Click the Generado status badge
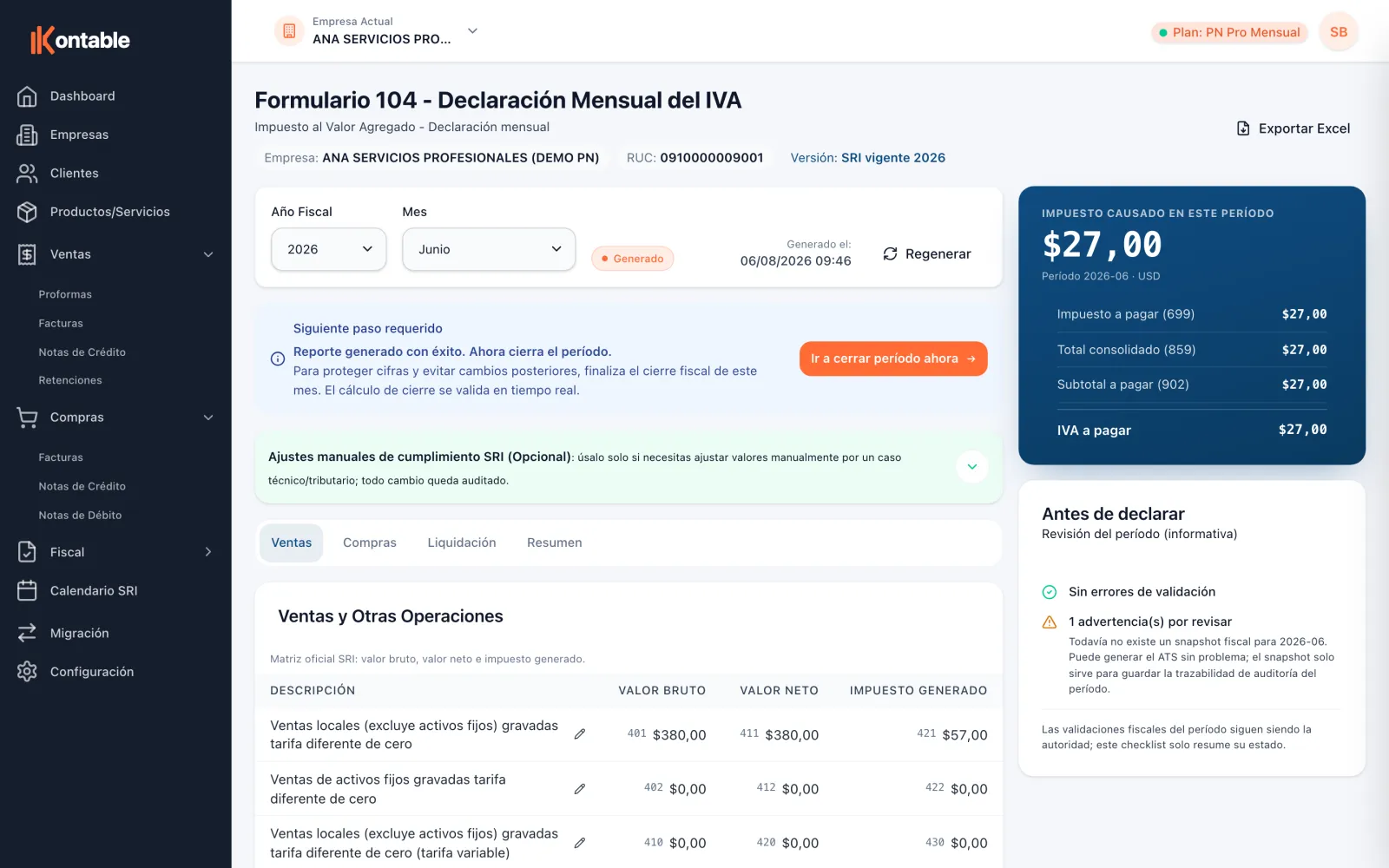Viewport: 1389px width, 868px height. 633,259
